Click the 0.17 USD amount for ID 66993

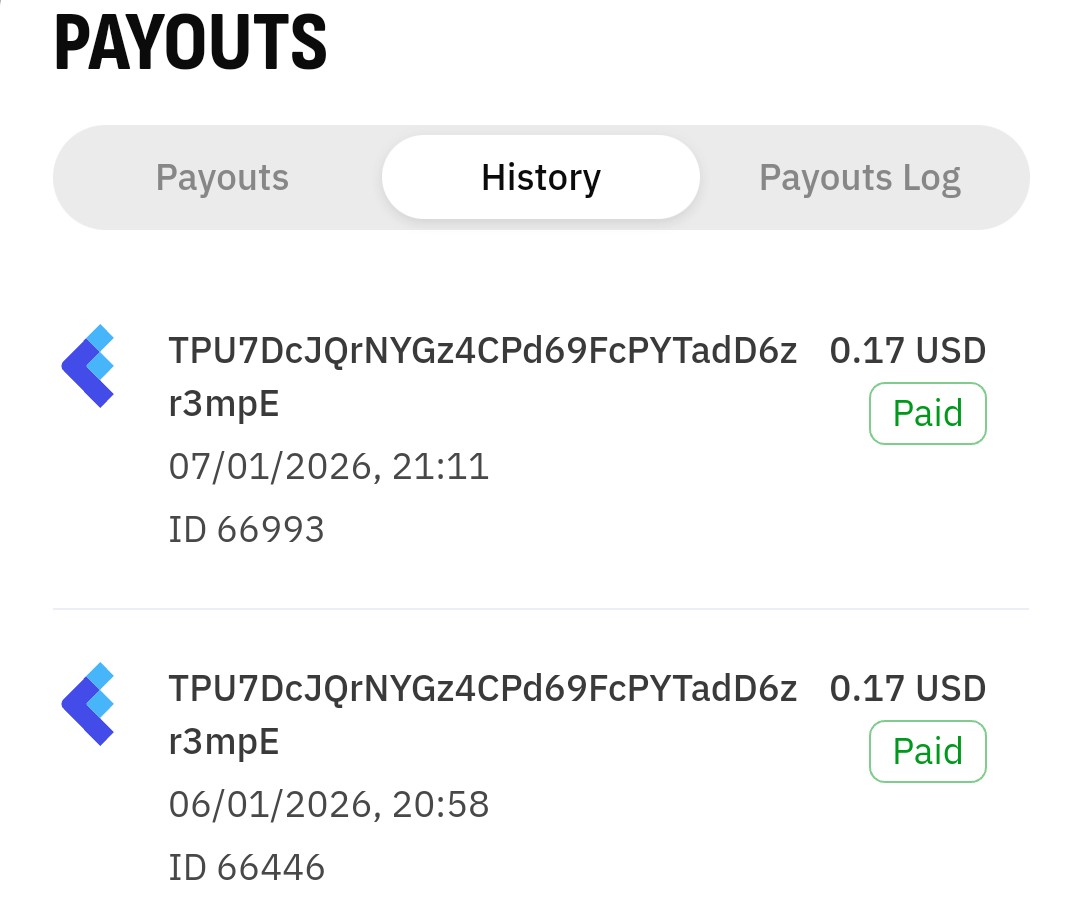click(x=907, y=351)
